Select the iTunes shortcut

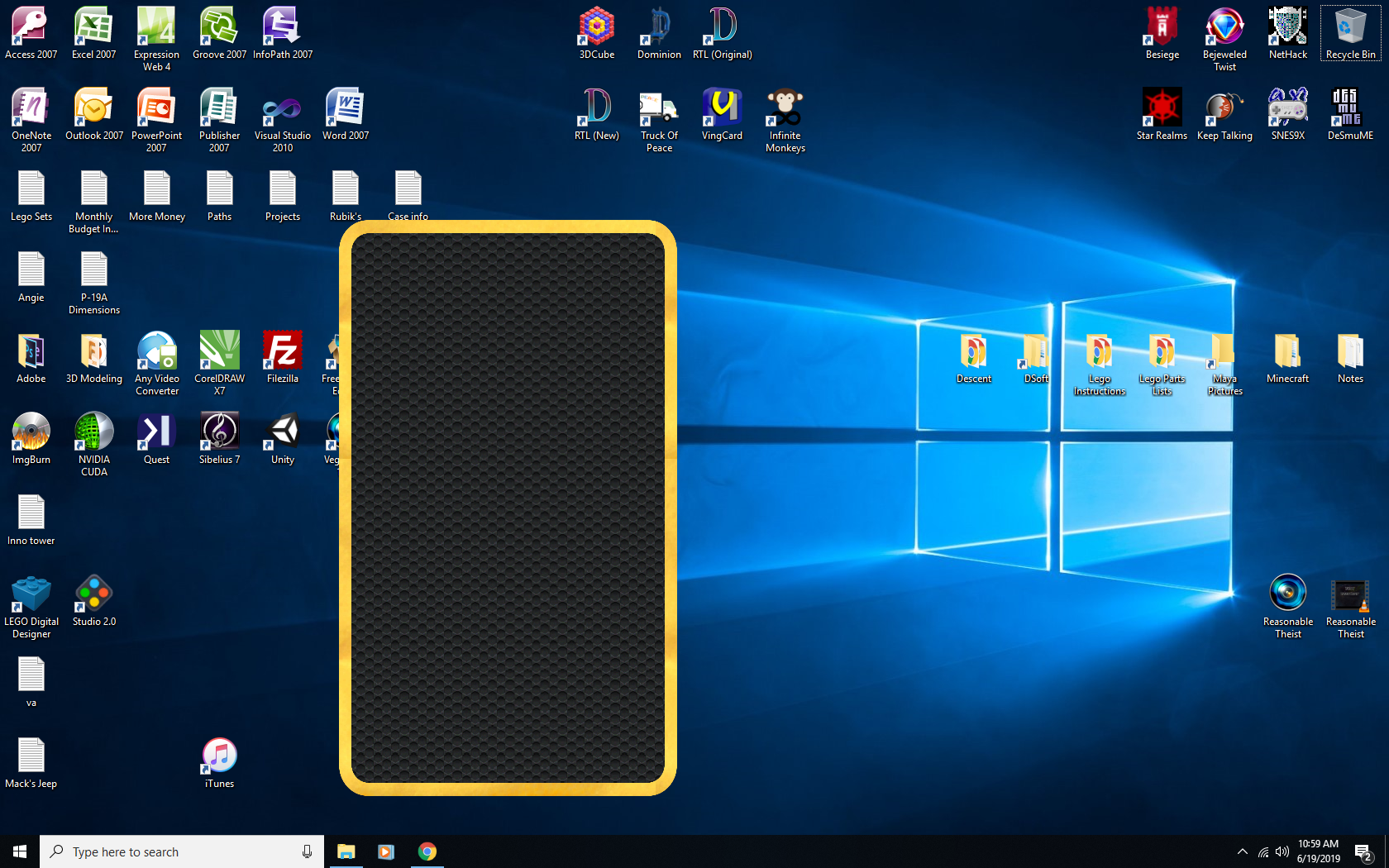[x=220, y=762]
